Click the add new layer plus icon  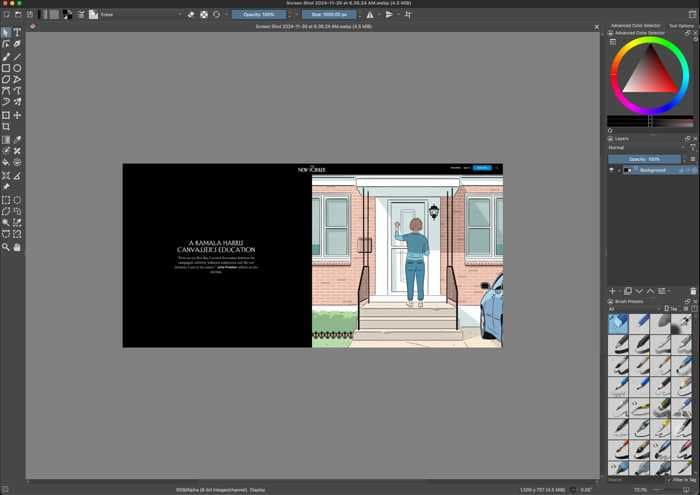pos(613,291)
